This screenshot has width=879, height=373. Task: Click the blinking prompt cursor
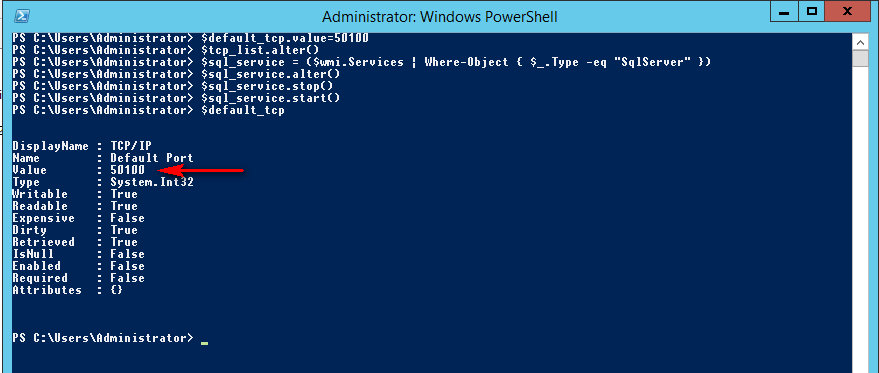click(x=204, y=342)
